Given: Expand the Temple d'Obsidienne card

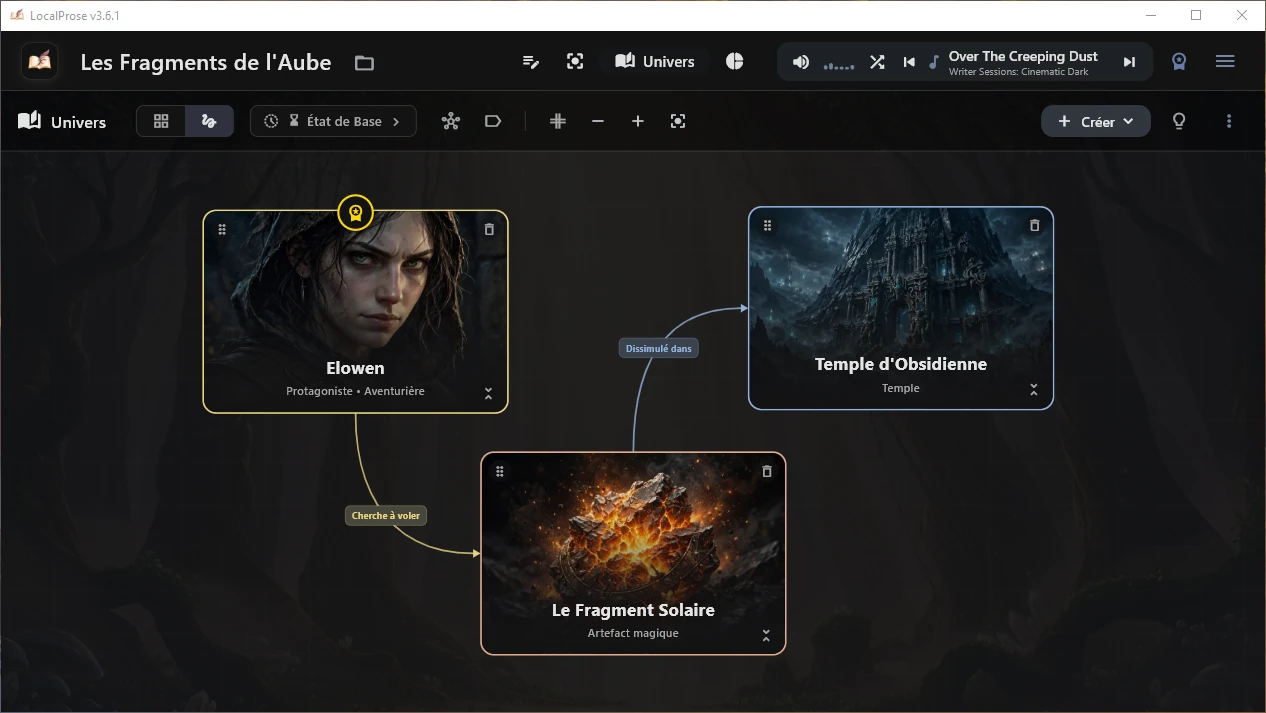Looking at the screenshot, I should click(x=1034, y=390).
